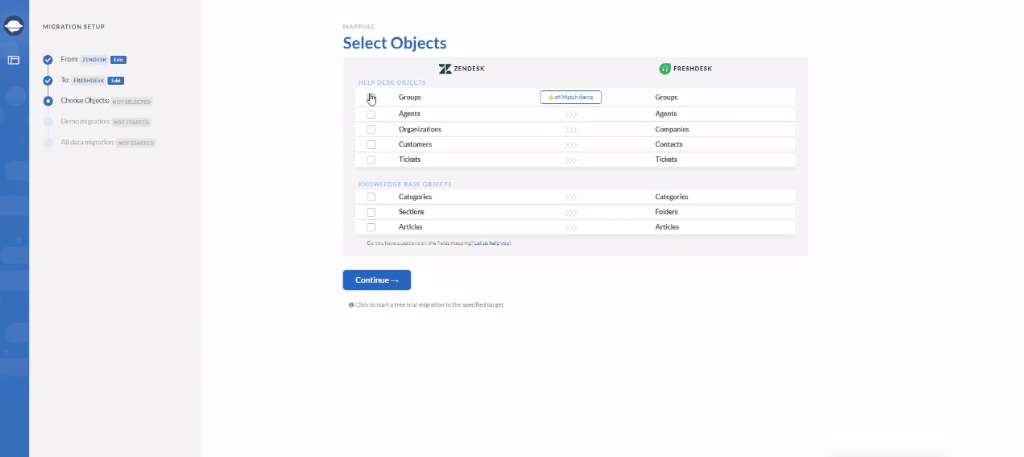Tick the Groups checkbox
The height and width of the screenshot is (457, 1024).
pos(371,97)
